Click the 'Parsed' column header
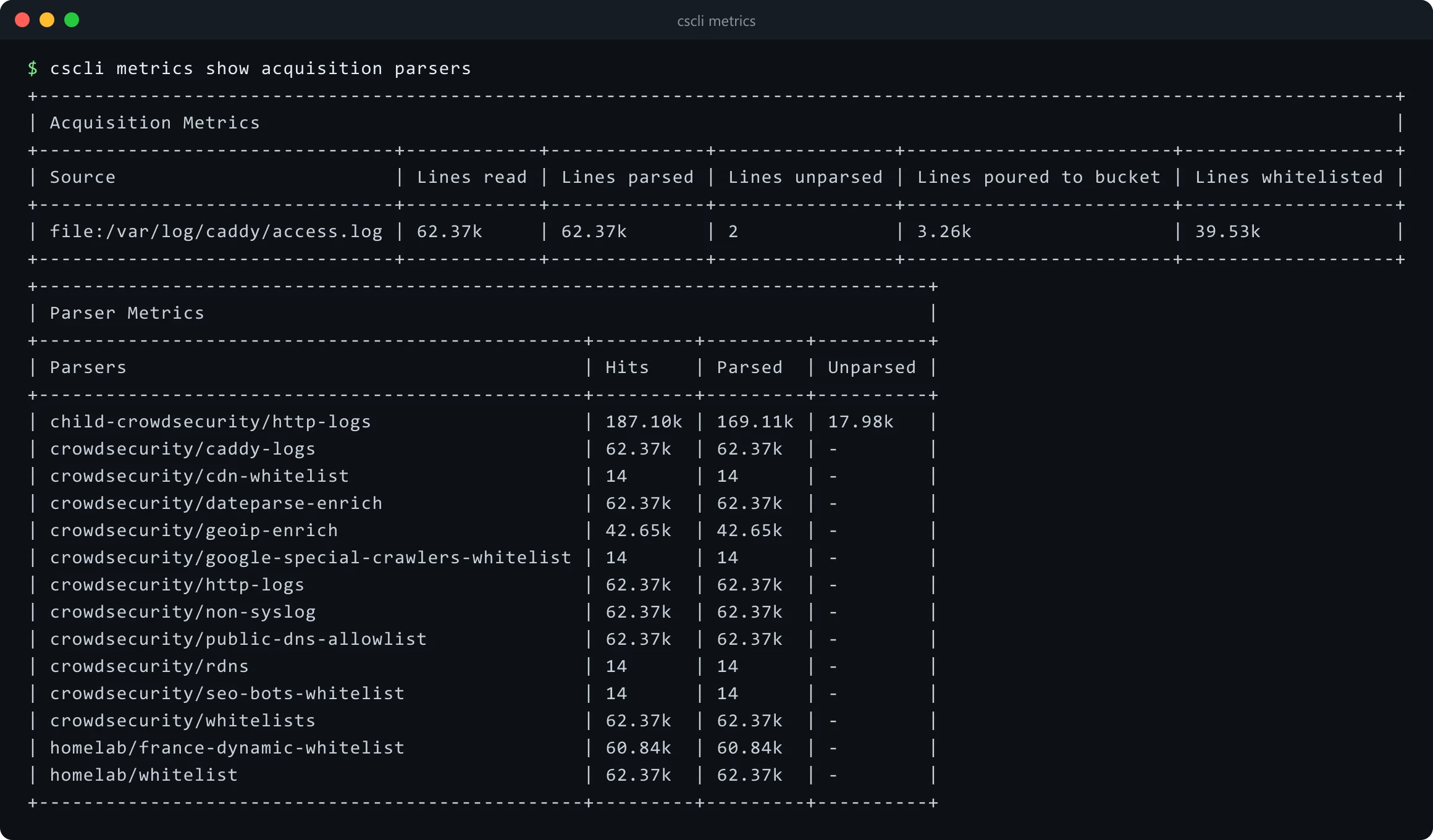 click(750, 367)
